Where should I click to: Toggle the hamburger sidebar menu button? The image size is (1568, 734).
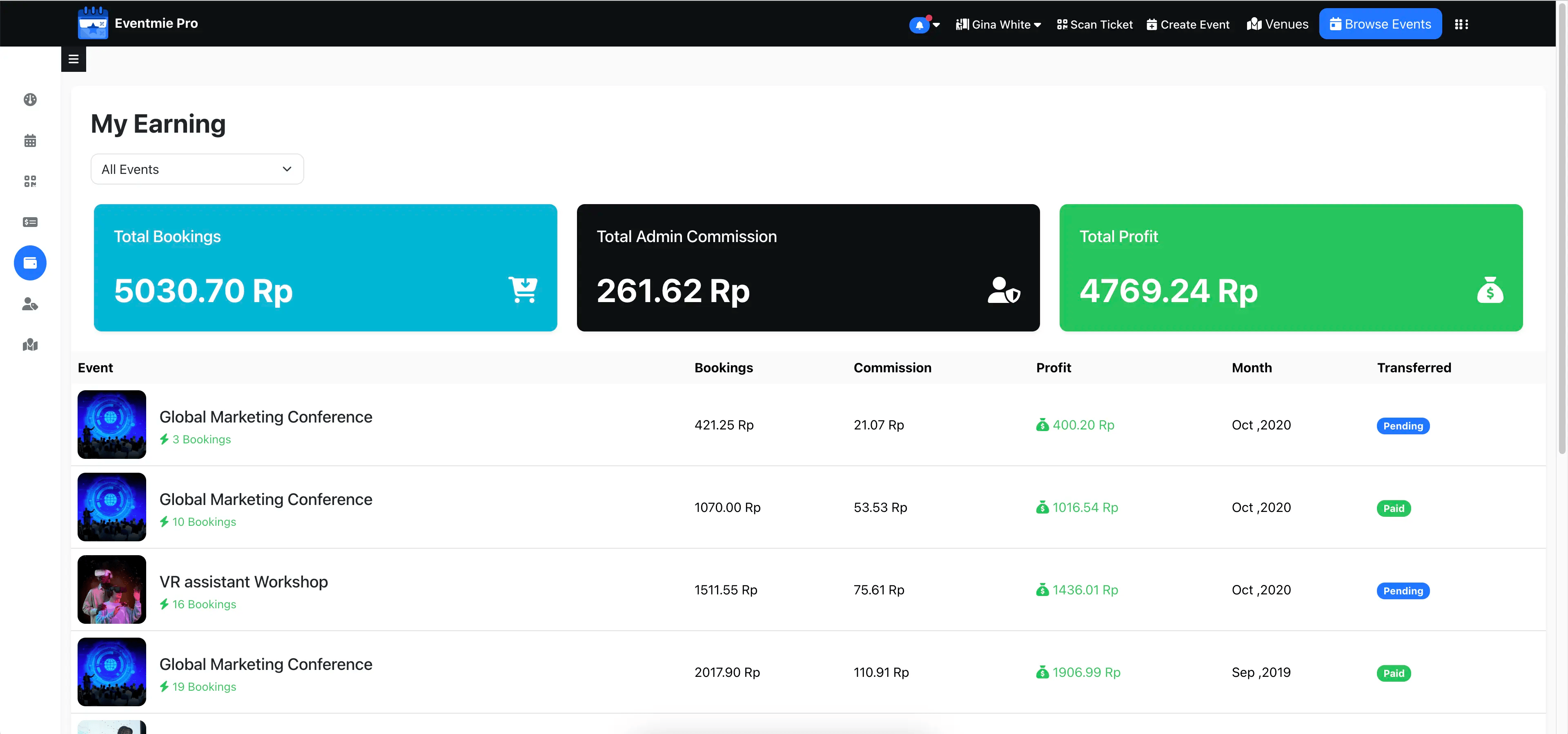pyautogui.click(x=73, y=59)
